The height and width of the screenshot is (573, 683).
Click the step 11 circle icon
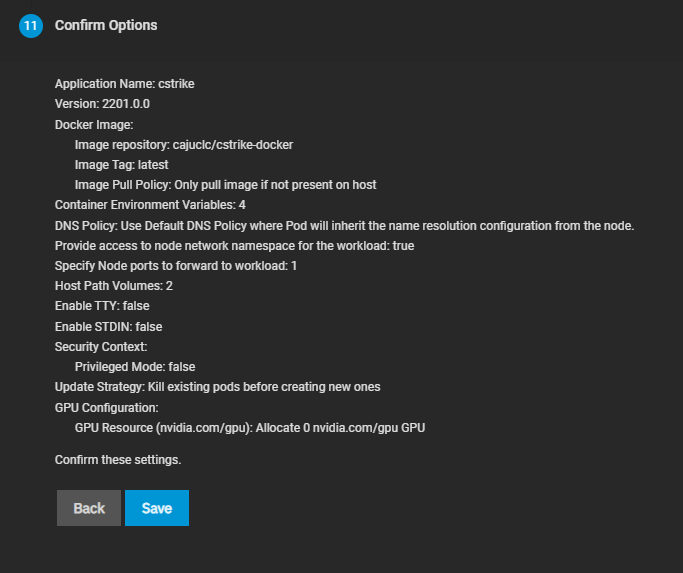[30, 26]
